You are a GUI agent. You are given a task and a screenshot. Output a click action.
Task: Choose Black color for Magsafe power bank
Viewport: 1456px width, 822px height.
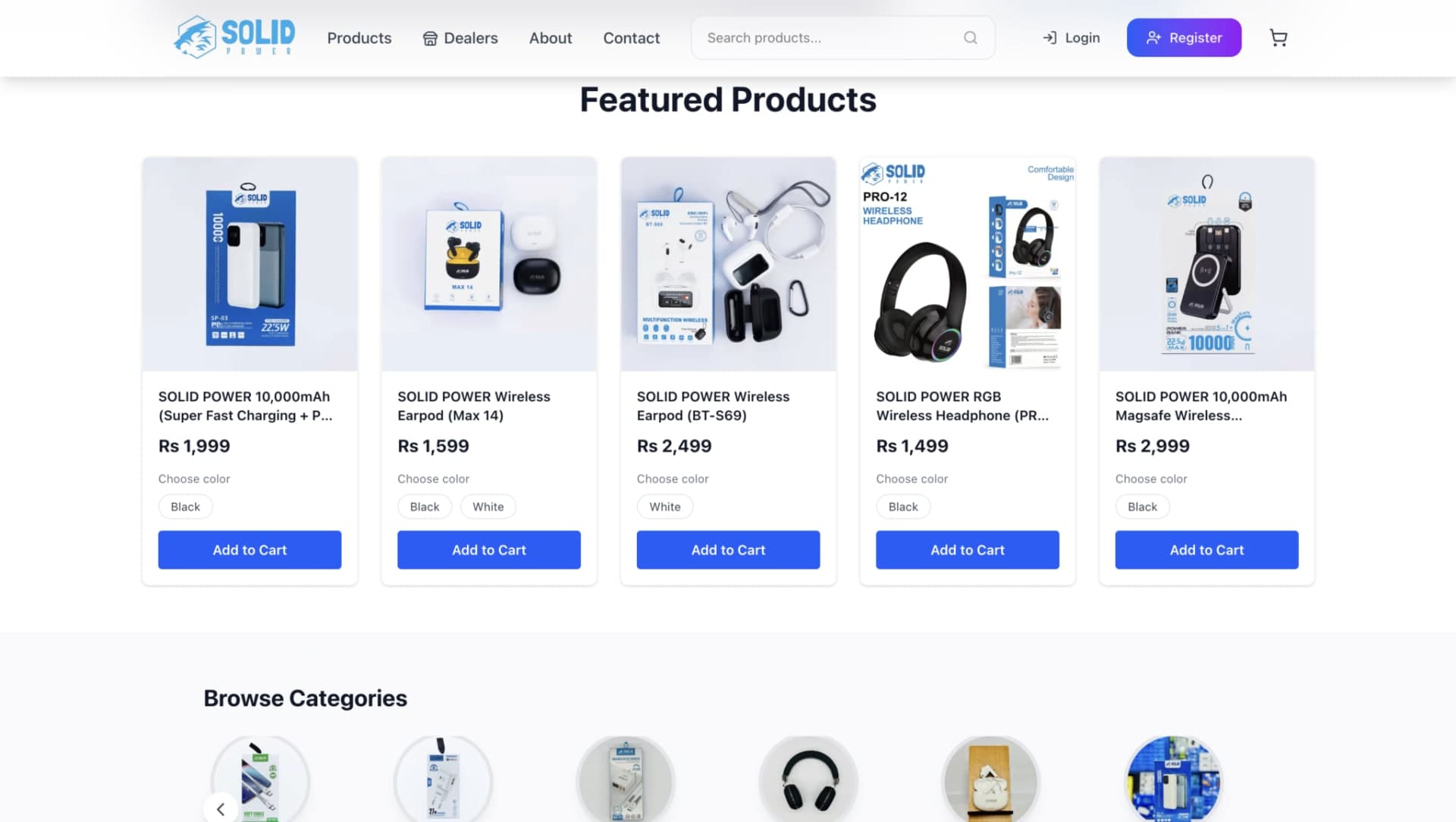pos(1142,507)
